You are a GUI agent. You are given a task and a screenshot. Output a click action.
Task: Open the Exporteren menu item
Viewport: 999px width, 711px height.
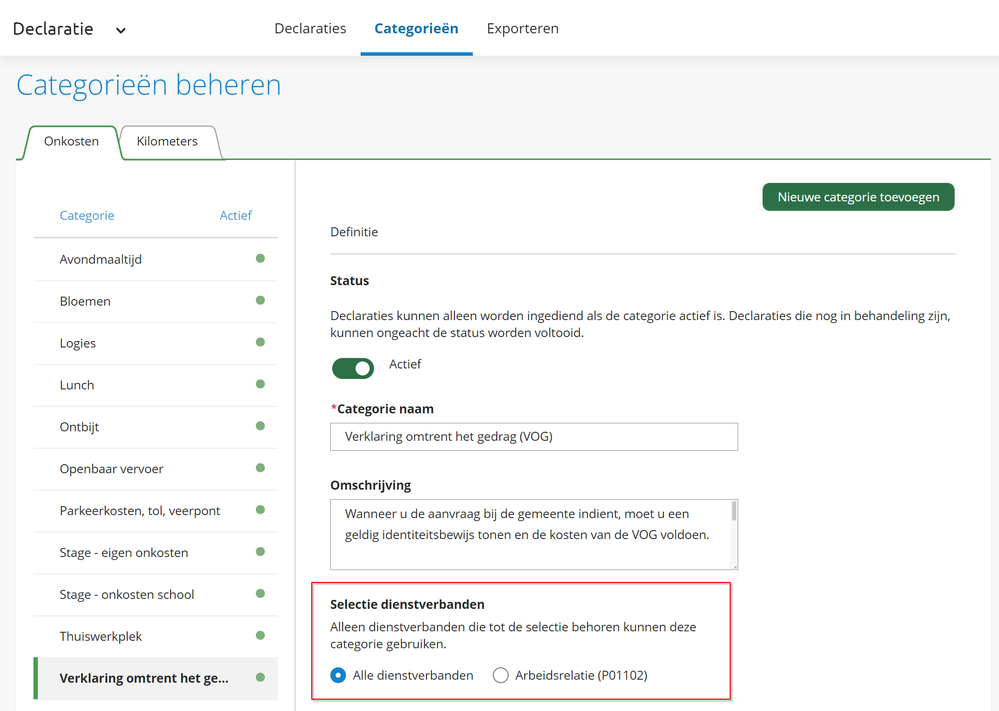click(523, 28)
